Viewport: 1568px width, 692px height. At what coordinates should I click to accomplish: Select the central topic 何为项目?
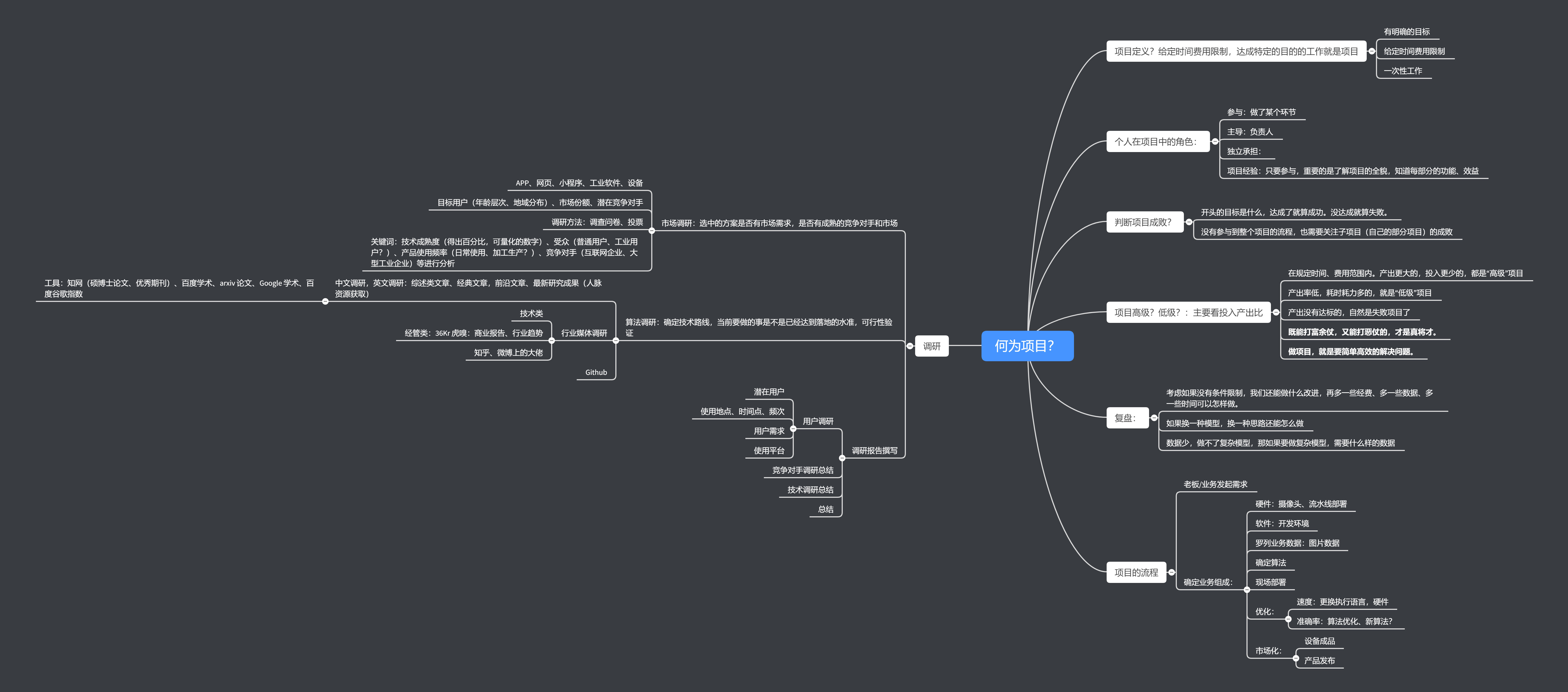coord(1027,346)
